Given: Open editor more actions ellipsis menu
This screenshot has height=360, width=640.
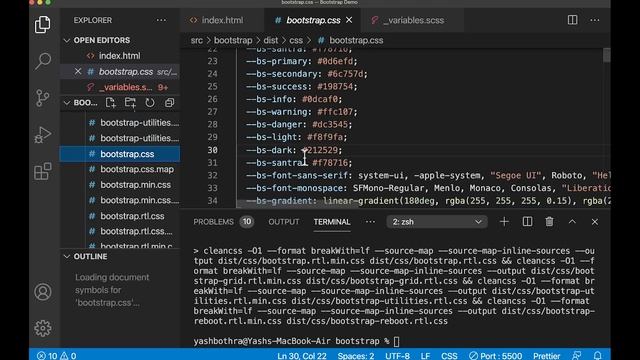Looking at the screenshot, I should 595,20.
